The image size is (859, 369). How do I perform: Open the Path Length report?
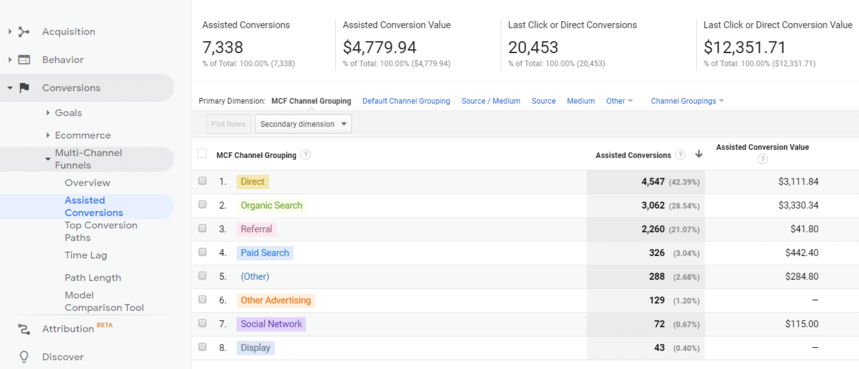(93, 278)
